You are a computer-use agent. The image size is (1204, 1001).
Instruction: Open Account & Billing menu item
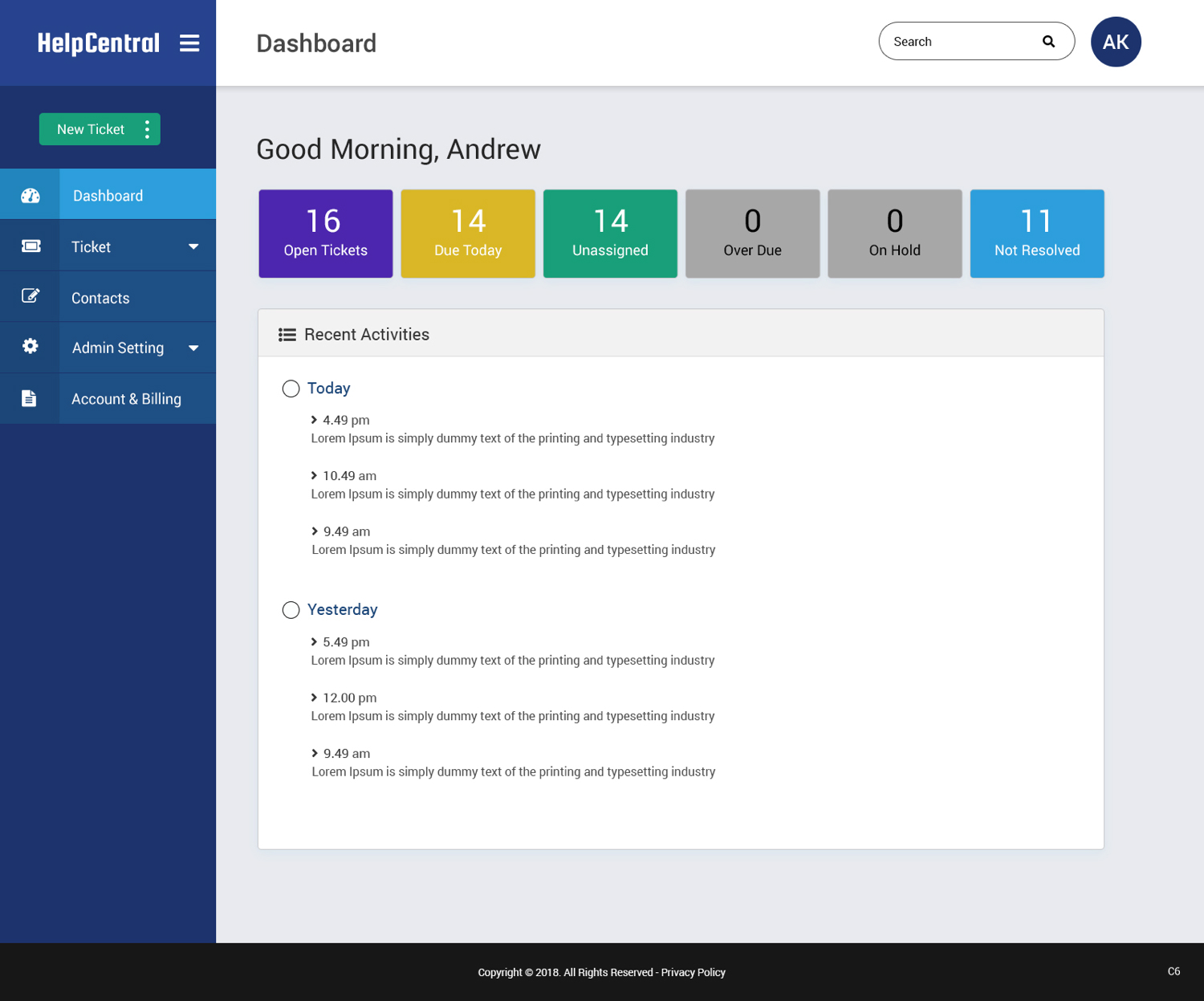click(126, 399)
